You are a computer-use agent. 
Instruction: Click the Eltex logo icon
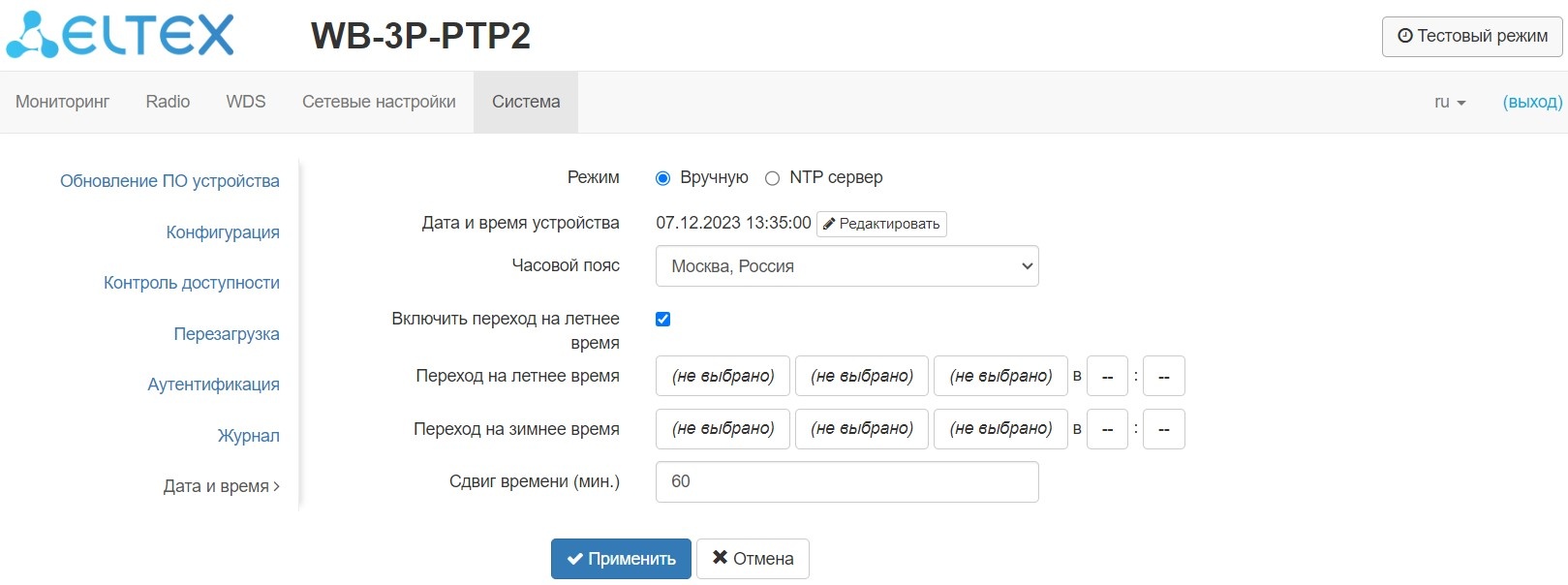coord(33,36)
